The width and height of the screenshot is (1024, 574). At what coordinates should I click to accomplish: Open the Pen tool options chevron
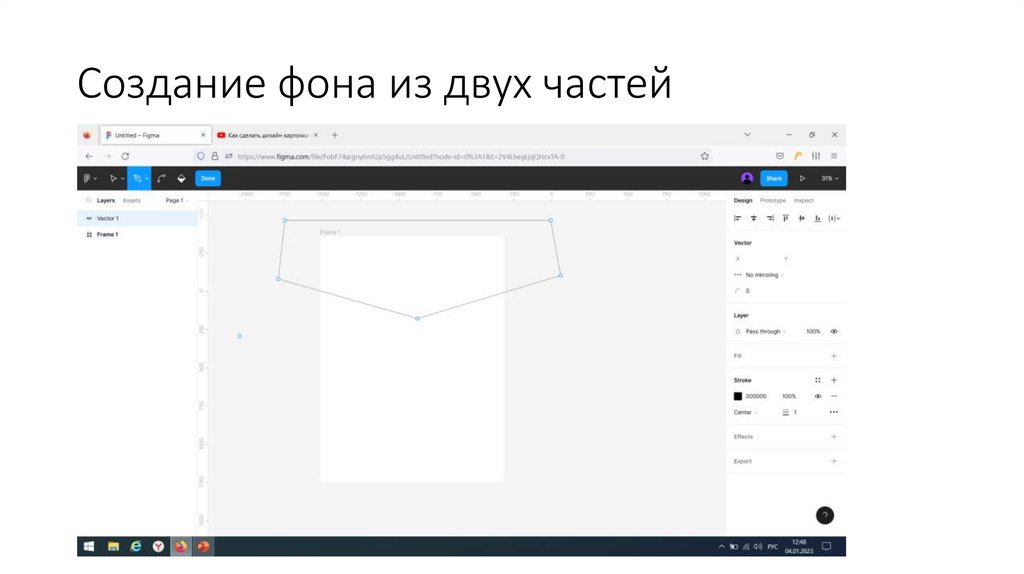pyautogui.click(x=147, y=179)
